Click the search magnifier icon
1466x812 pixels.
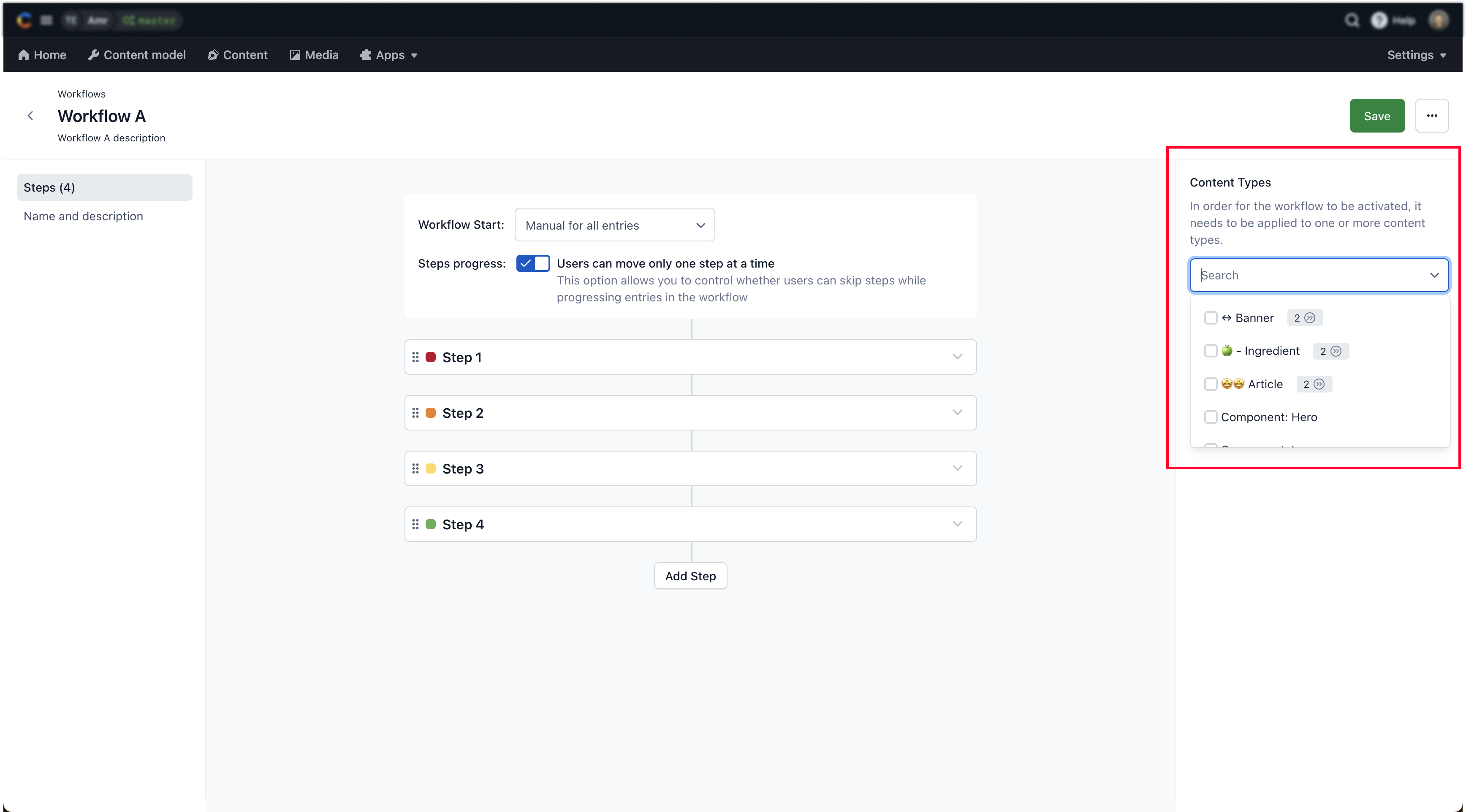click(1352, 21)
